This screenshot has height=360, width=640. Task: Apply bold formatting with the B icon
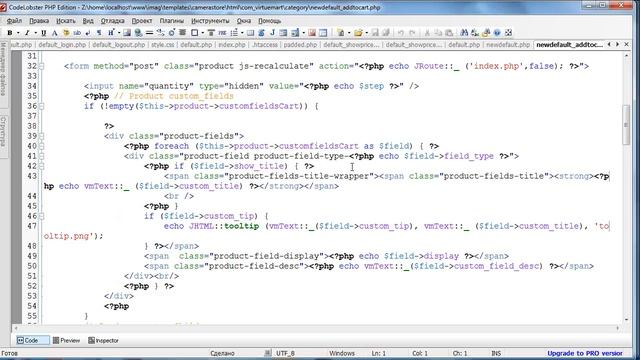10,33
